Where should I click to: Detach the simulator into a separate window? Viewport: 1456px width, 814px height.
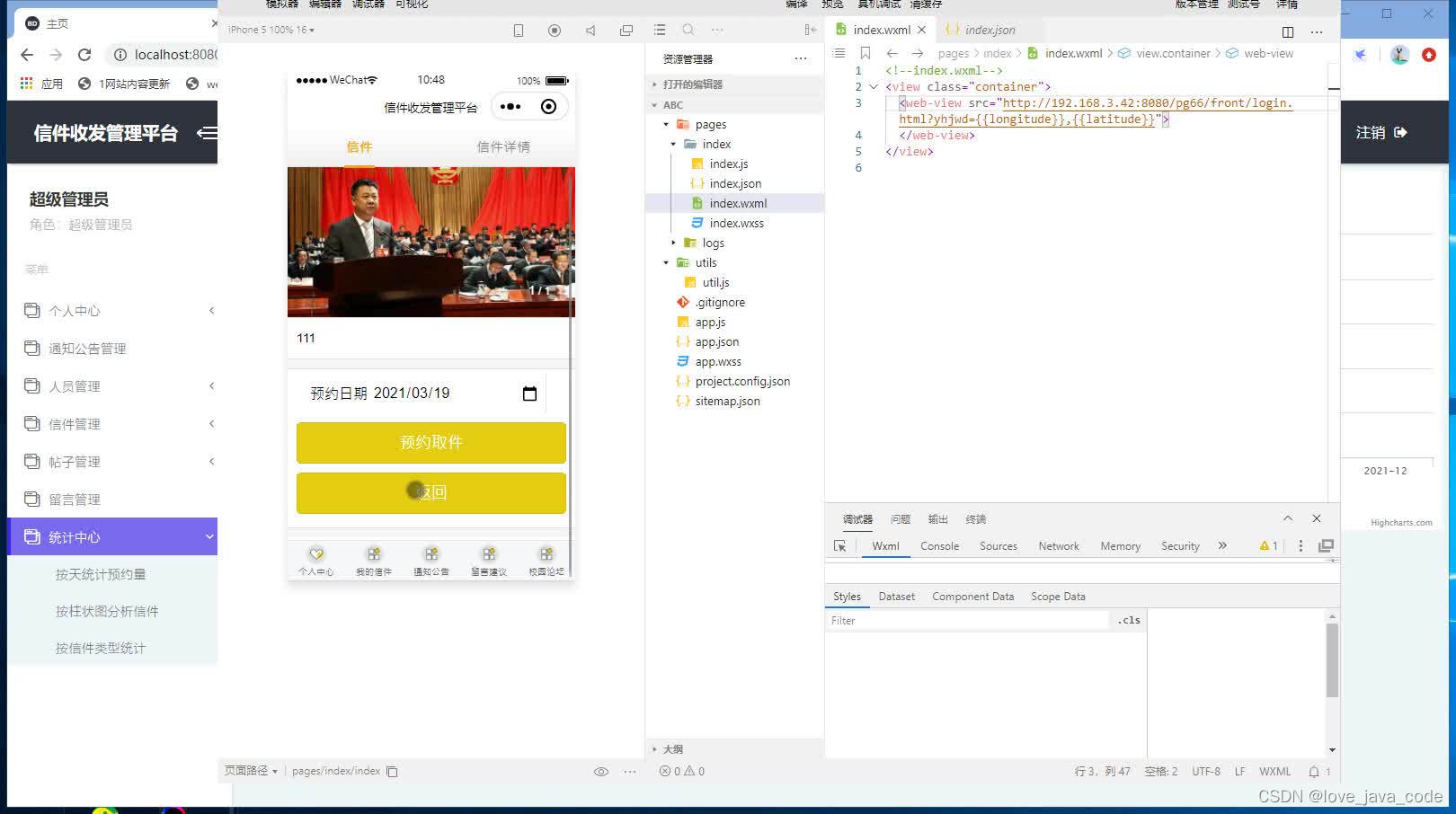tap(626, 31)
